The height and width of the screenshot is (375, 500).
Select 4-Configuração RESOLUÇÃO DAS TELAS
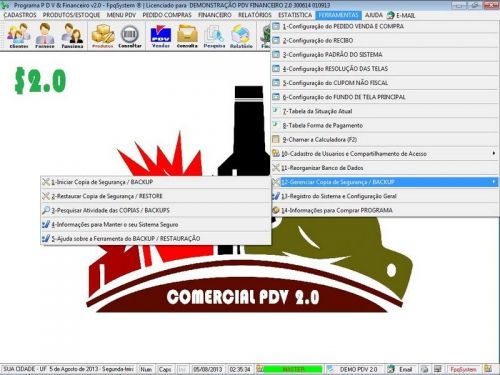tap(385, 69)
